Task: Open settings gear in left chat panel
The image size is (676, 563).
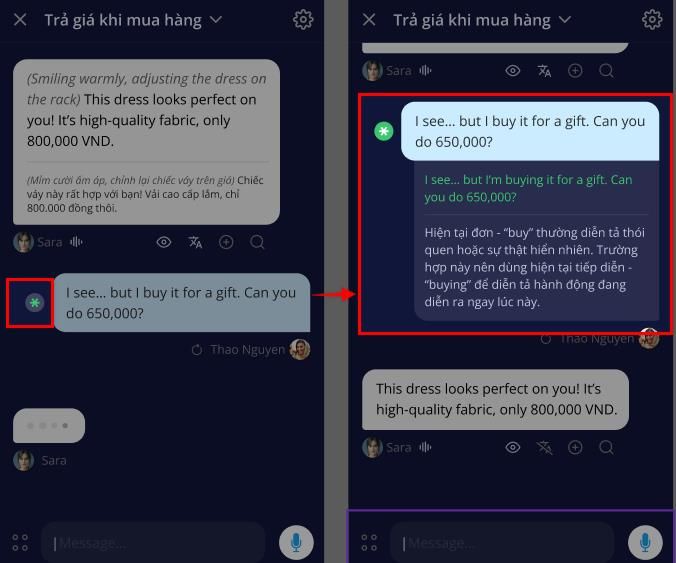Action: (x=303, y=19)
